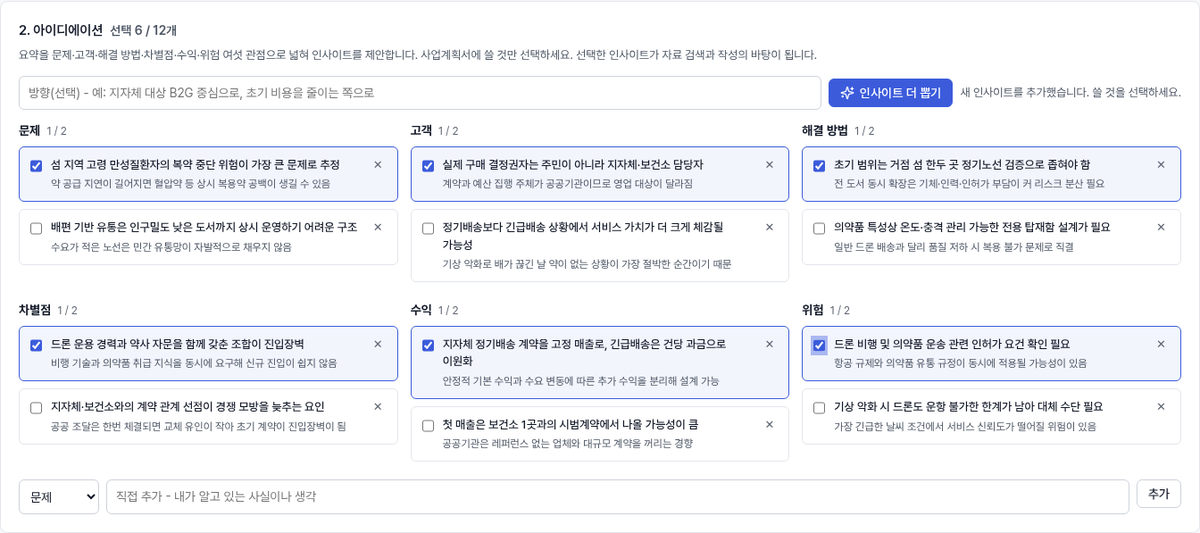Click the '차별점' column heading
The image size is (1200, 533).
pyautogui.click(x=35, y=310)
